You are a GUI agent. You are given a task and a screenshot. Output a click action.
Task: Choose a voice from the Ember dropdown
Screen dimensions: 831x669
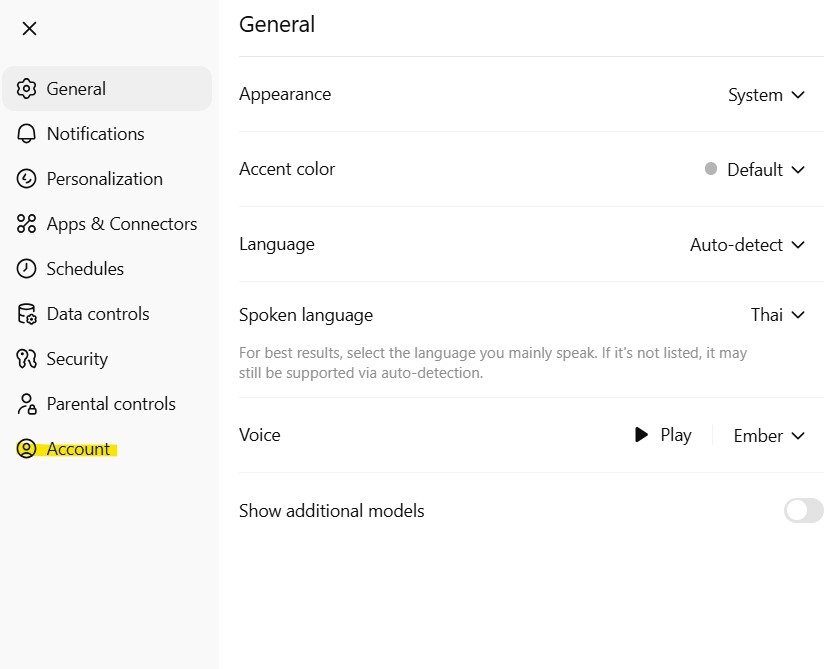pyautogui.click(x=769, y=436)
